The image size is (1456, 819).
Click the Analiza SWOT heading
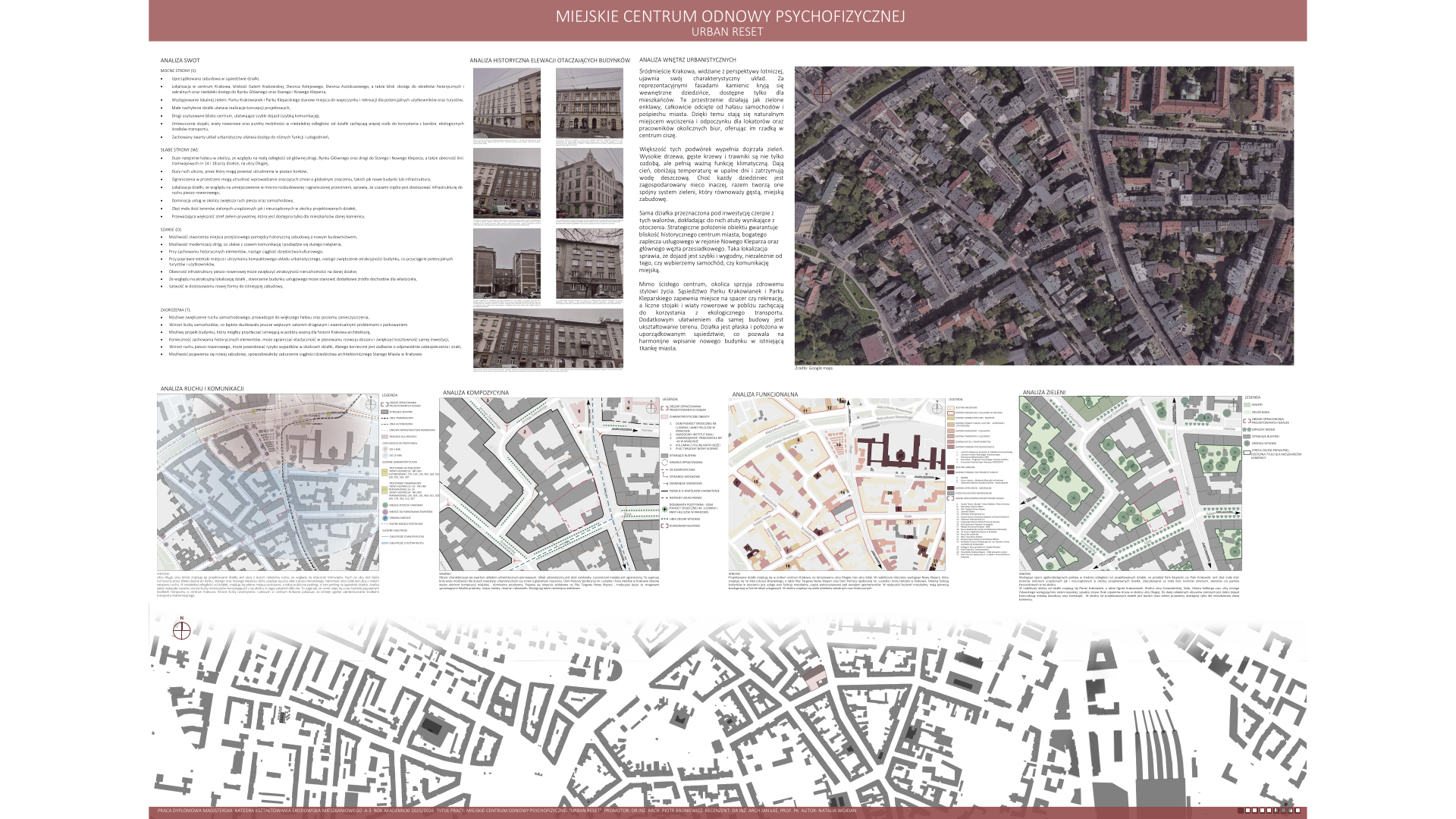[180, 60]
